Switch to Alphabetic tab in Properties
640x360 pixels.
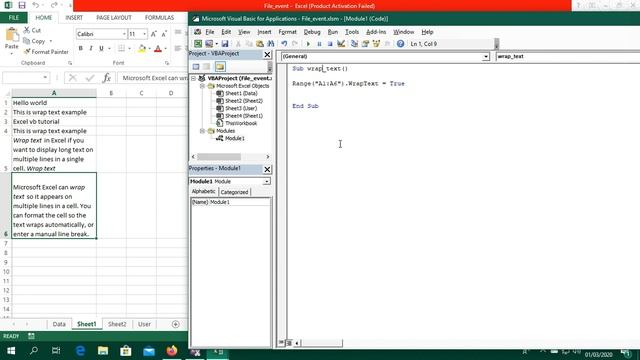pyautogui.click(x=203, y=191)
